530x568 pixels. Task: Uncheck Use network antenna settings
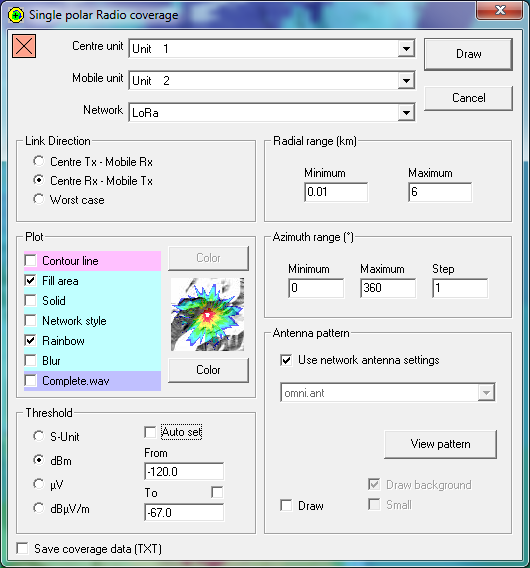point(286,360)
